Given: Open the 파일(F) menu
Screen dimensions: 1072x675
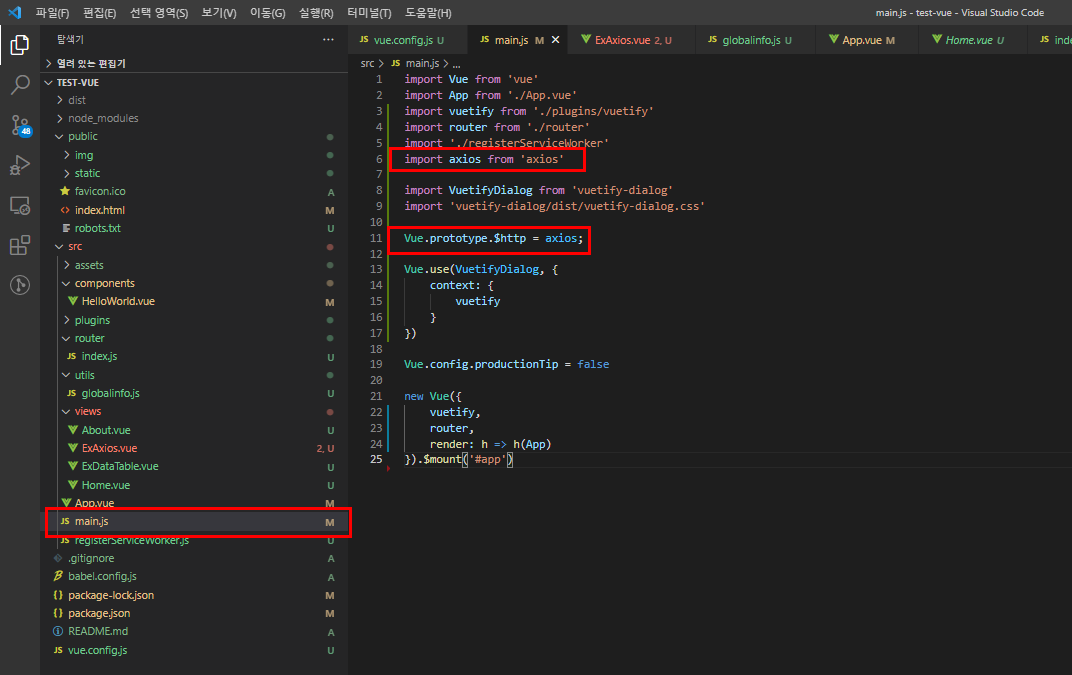Looking at the screenshot, I should [x=53, y=12].
